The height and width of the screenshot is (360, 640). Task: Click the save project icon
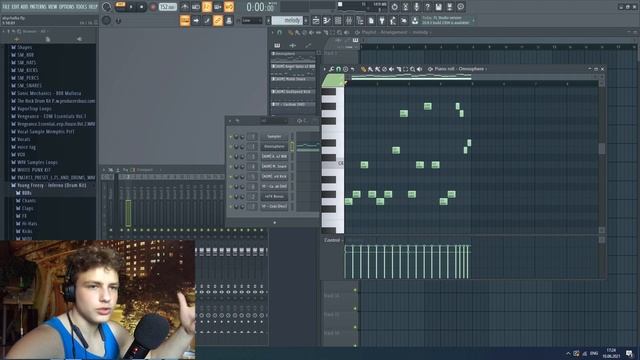438,7
